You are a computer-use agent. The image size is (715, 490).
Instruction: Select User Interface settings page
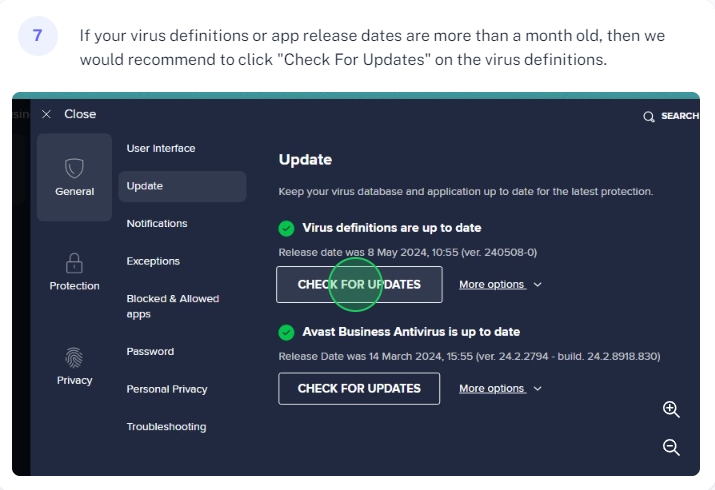tap(161, 148)
